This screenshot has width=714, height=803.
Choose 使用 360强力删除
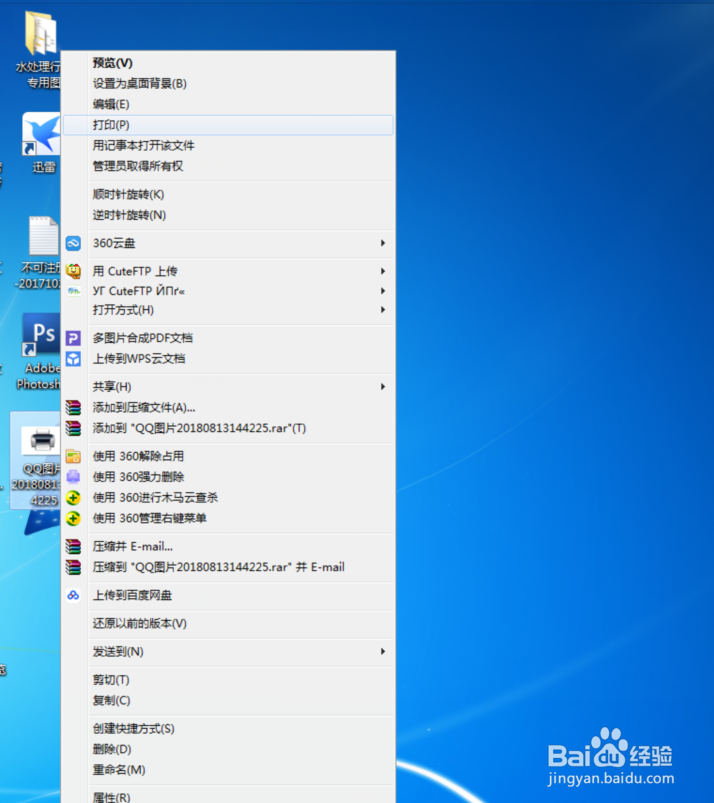pos(228,477)
